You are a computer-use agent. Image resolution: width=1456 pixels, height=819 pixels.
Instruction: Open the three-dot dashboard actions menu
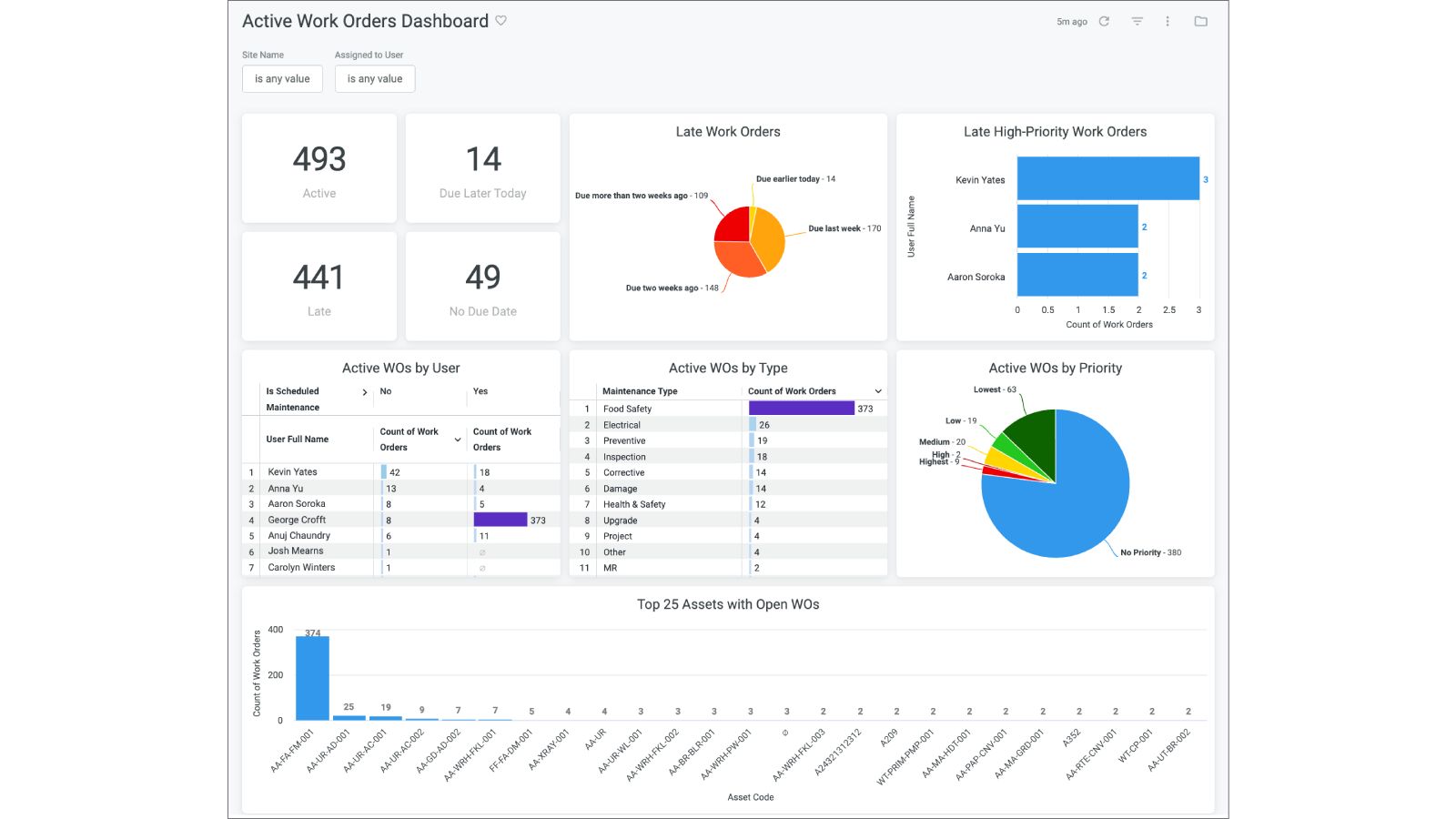coord(1168,21)
